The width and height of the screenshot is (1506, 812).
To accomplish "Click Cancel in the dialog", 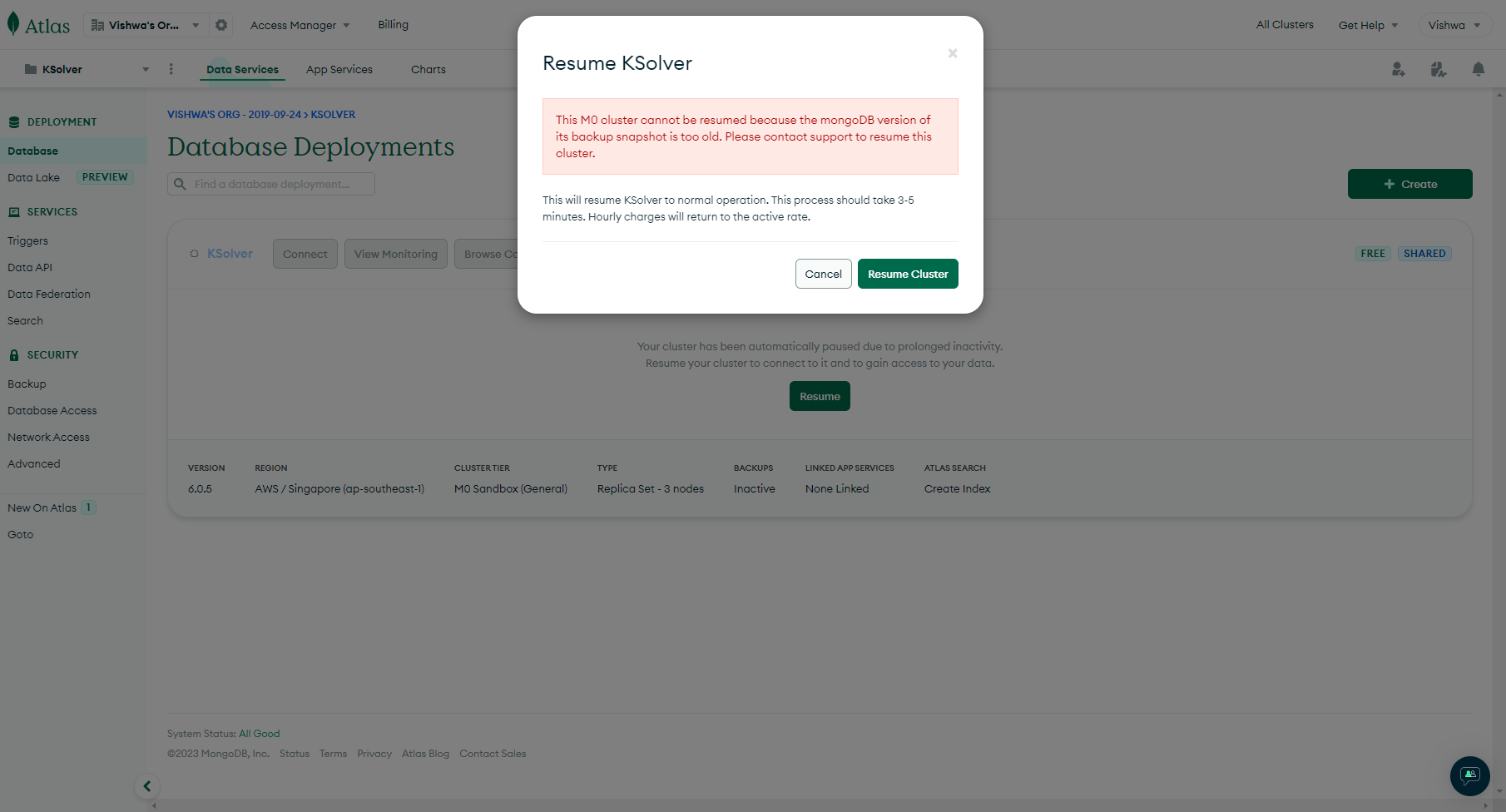I will [x=824, y=274].
